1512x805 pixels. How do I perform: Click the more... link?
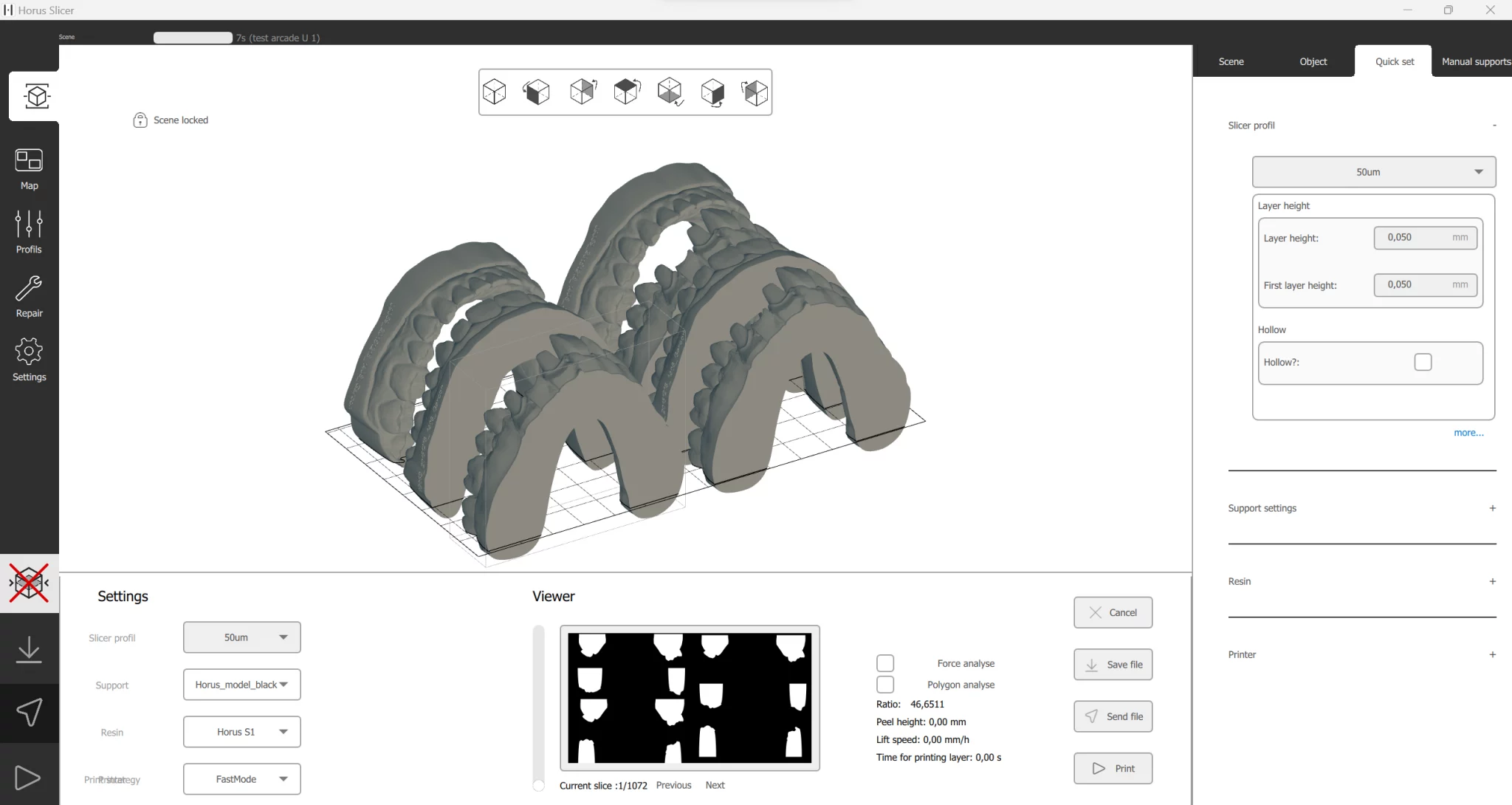point(1468,433)
